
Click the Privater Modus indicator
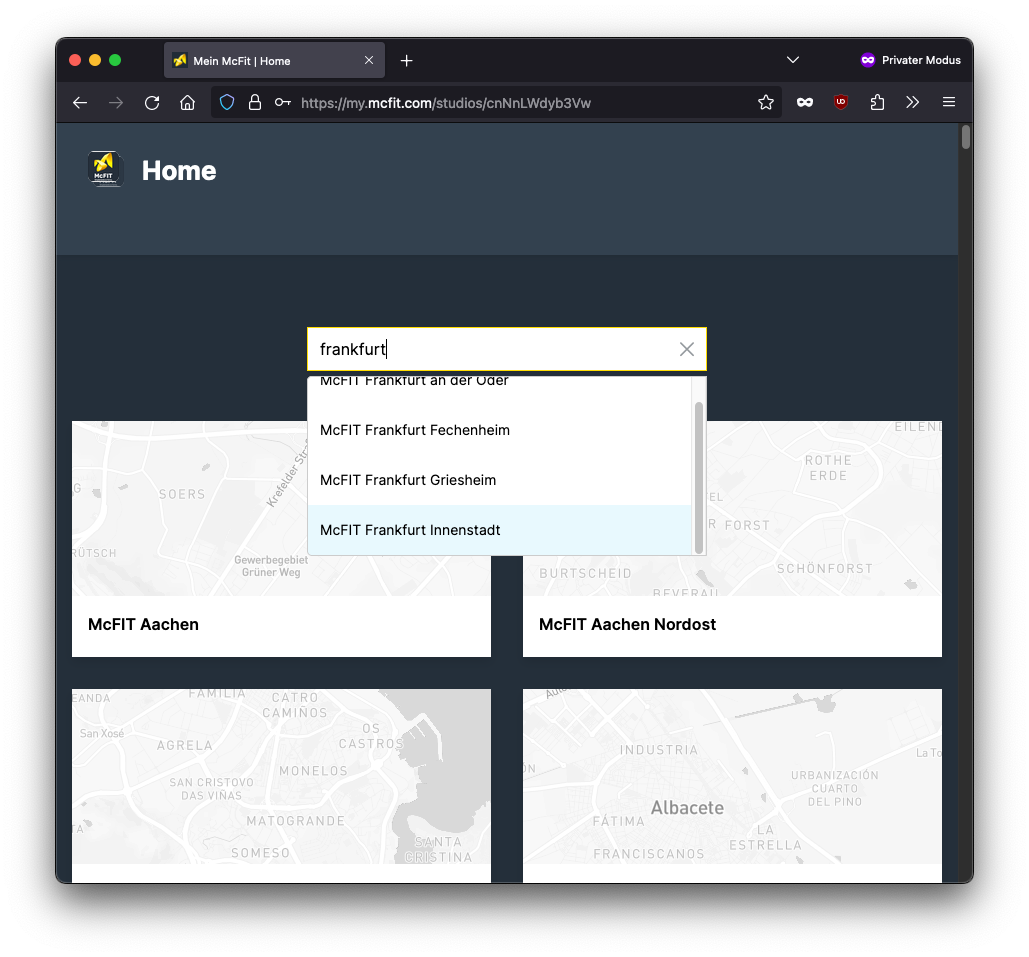click(x=910, y=60)
